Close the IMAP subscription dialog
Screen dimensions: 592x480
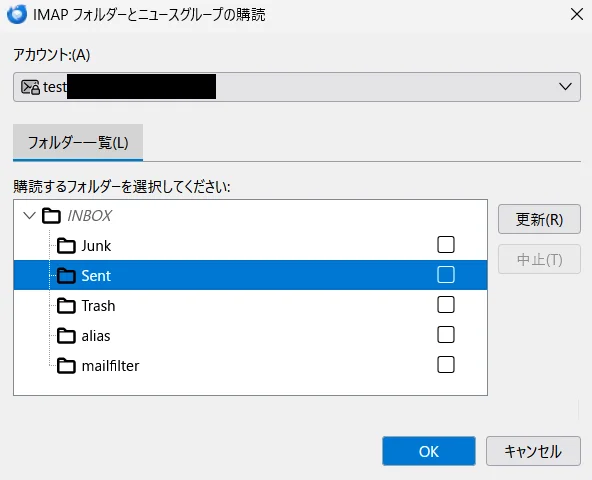coord(577,15)
